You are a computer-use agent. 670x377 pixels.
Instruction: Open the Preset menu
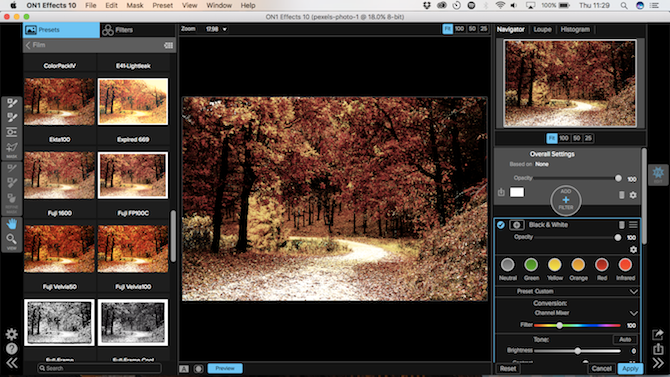click(162, 6)
